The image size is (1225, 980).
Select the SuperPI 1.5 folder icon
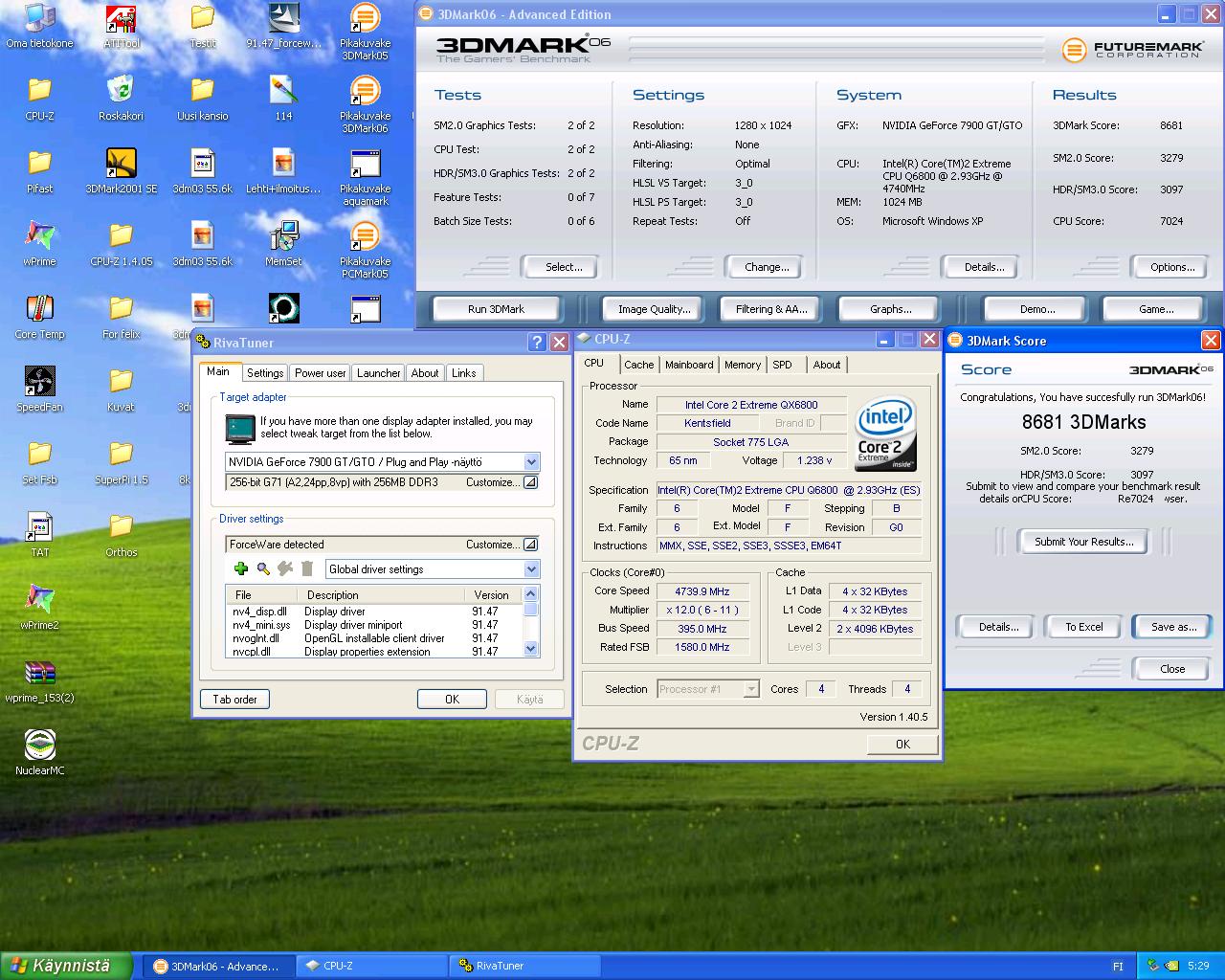pyautogui.click(x=121, y=462)
